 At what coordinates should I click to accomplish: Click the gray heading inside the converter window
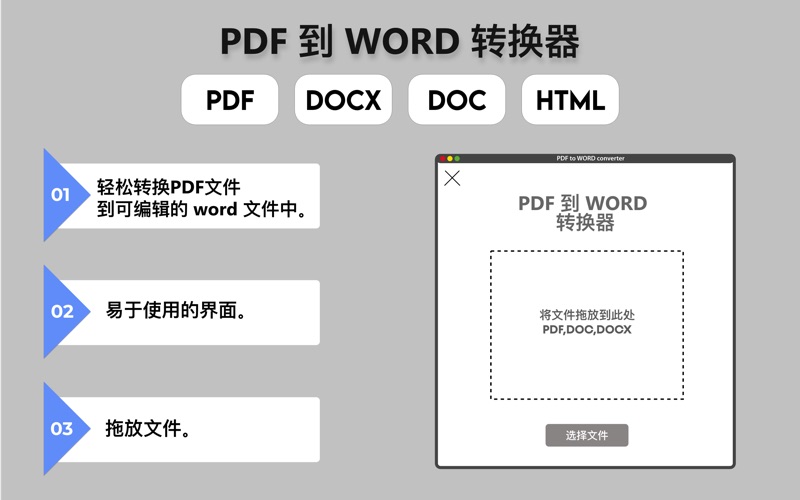pos(582,213)
